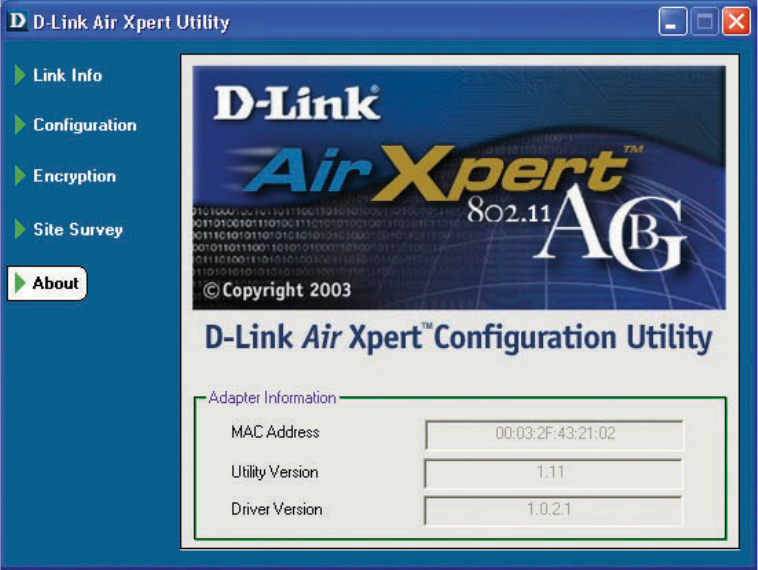Select the About tab button

click(x=47, y=283)
